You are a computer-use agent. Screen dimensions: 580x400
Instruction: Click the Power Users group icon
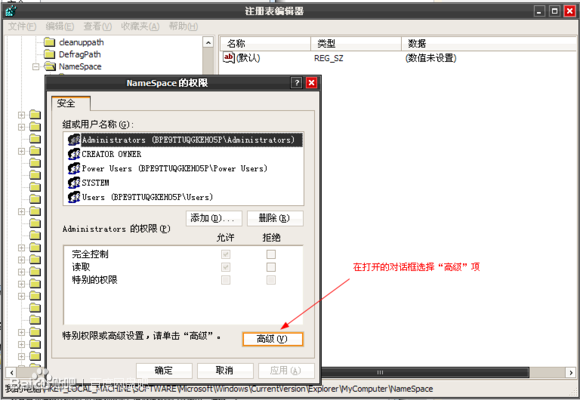tap(74, 168)
